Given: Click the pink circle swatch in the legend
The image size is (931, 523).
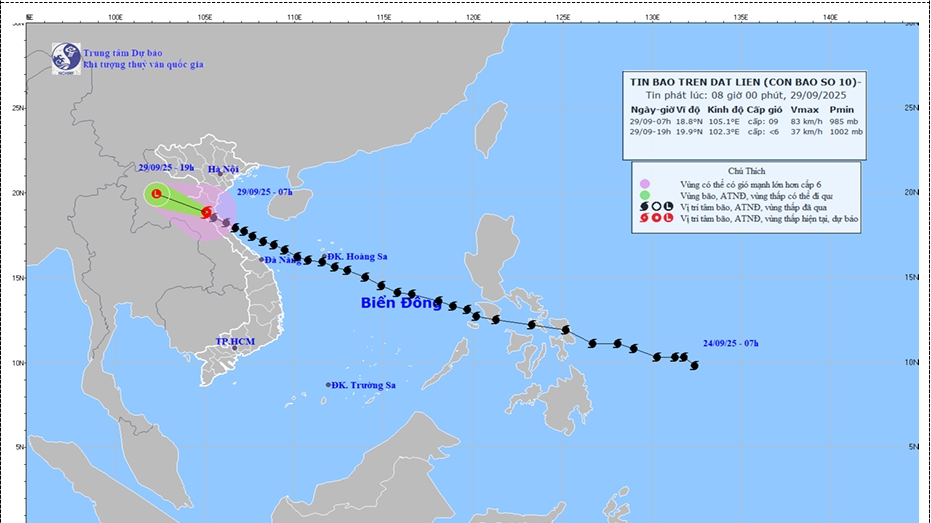Looking at the screenshot, I should [x=645, y=183].
